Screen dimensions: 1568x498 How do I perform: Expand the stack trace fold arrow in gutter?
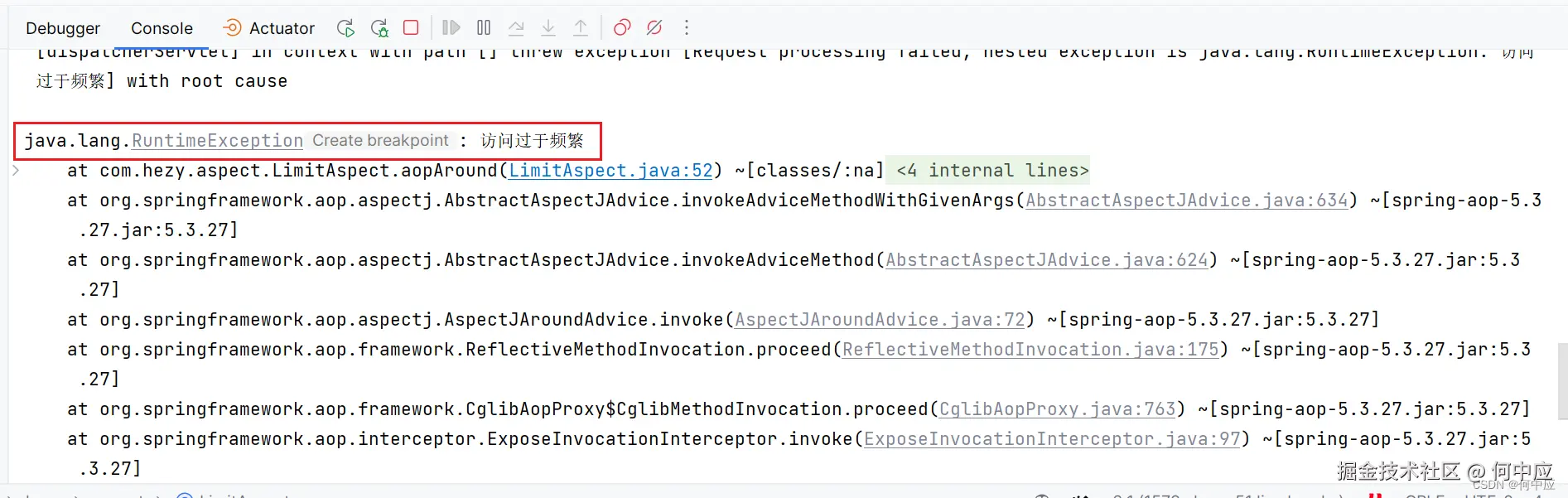pyautogui.click(x=16, y=171)
